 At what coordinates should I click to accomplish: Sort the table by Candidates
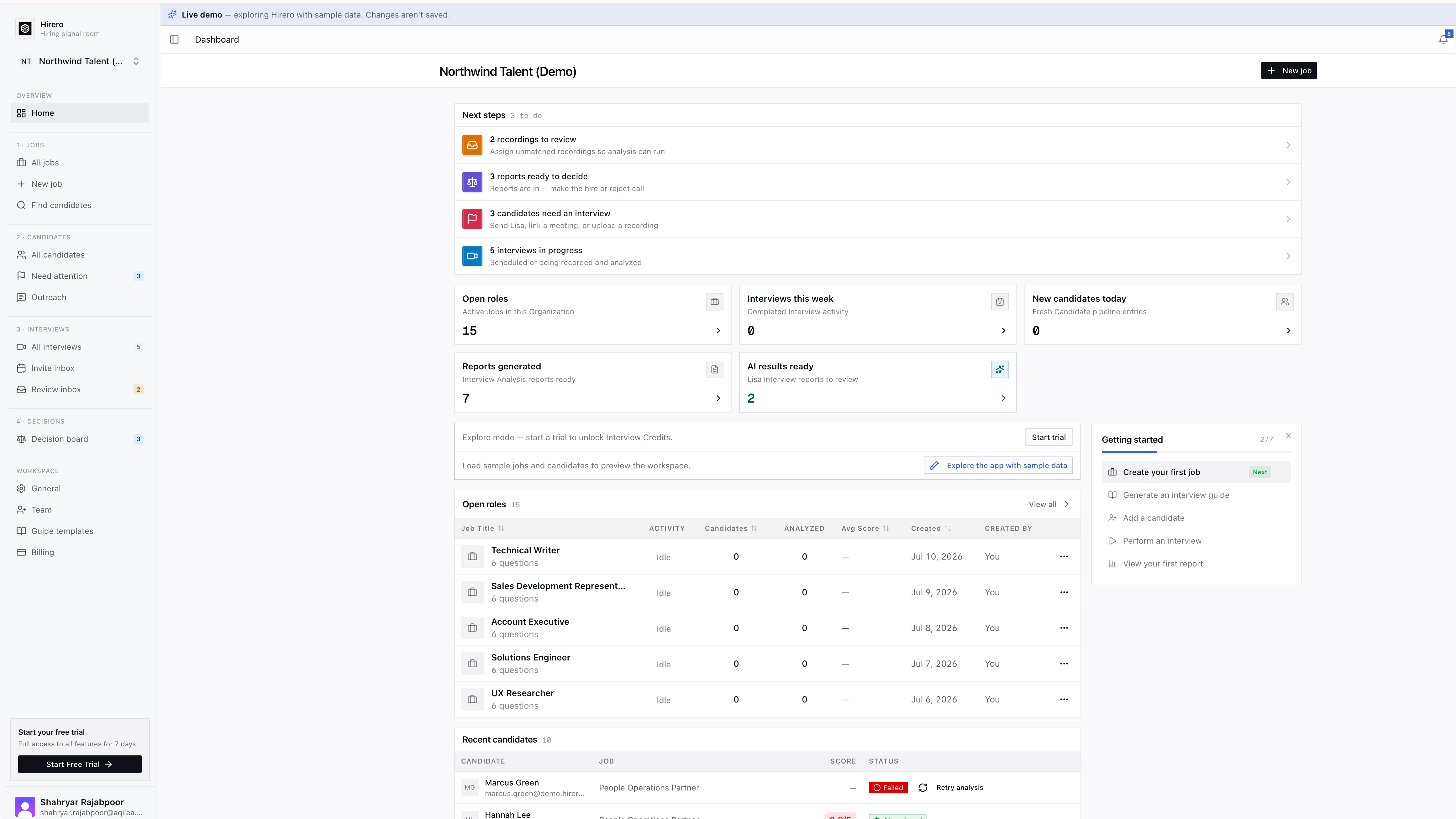730,528
